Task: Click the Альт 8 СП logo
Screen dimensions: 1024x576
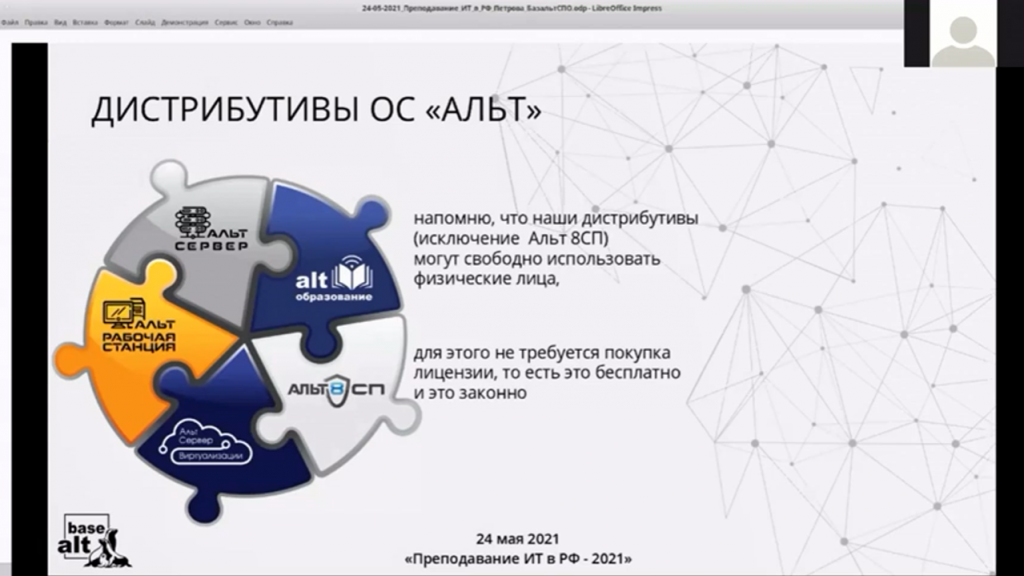Action: point(336,390)
